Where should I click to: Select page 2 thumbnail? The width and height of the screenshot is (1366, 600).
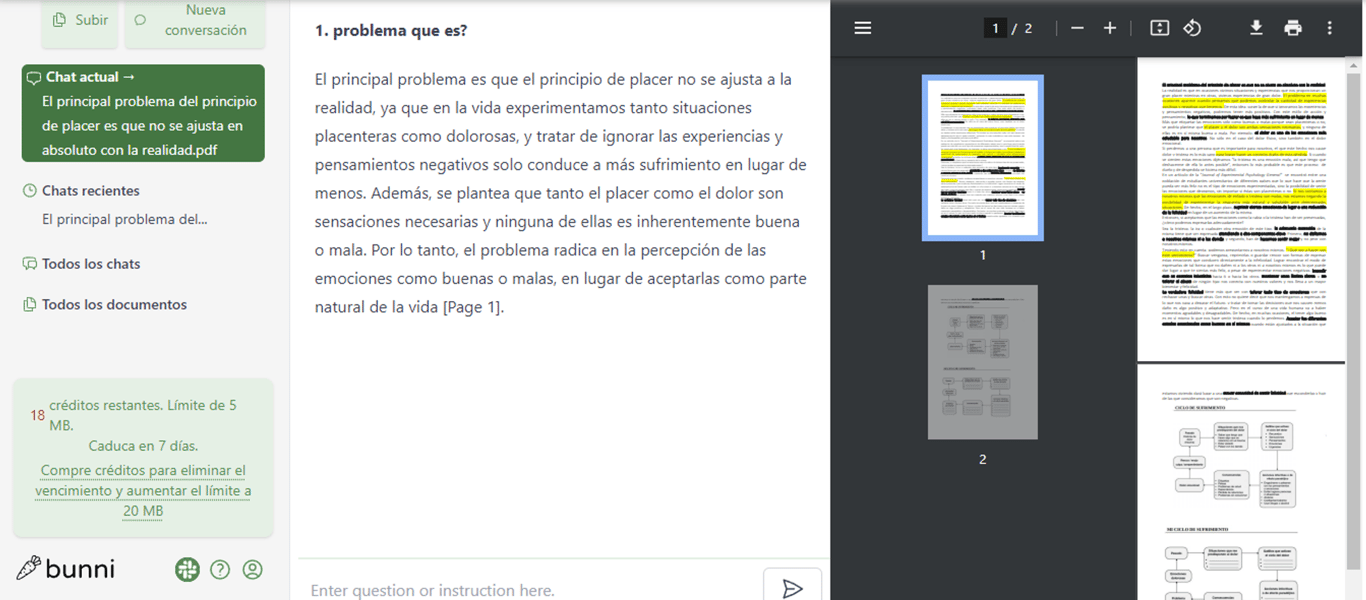(x=983, y=362)
